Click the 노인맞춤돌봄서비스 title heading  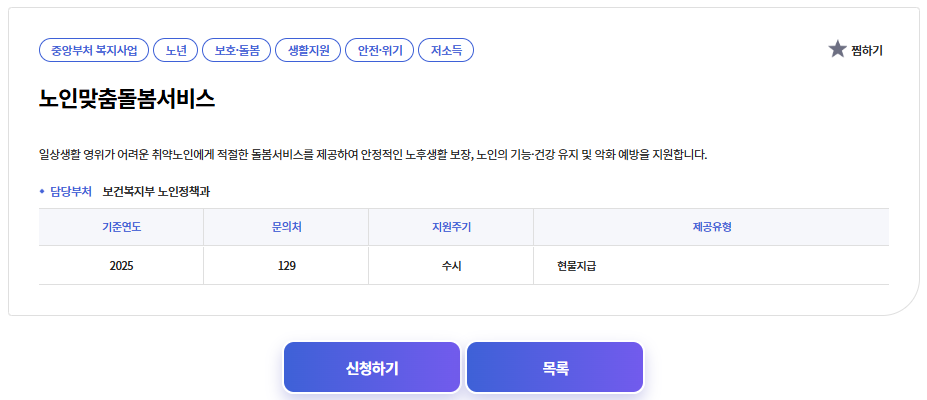coord(127,99)
